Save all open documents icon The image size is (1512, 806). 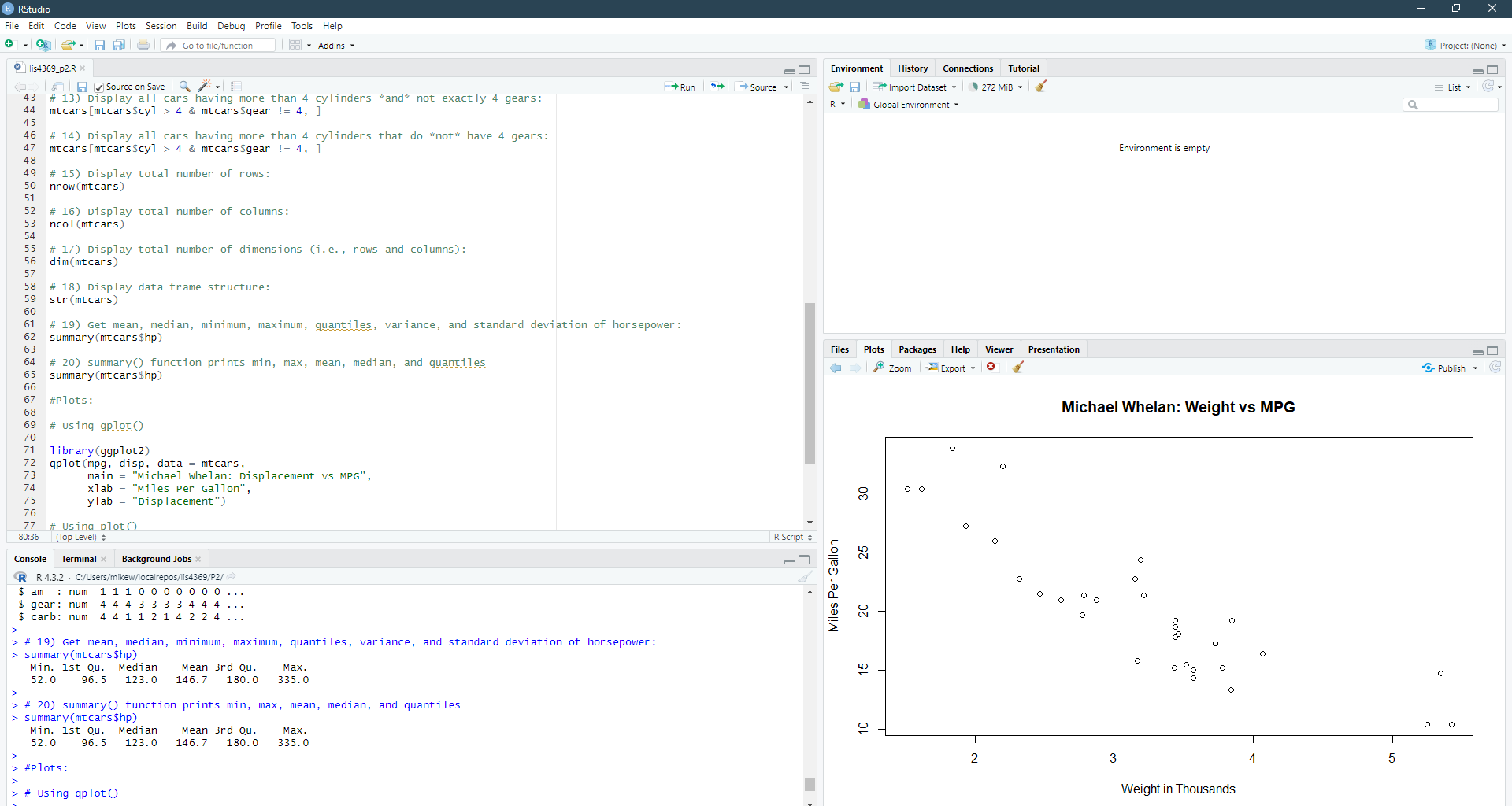(118, 45)
